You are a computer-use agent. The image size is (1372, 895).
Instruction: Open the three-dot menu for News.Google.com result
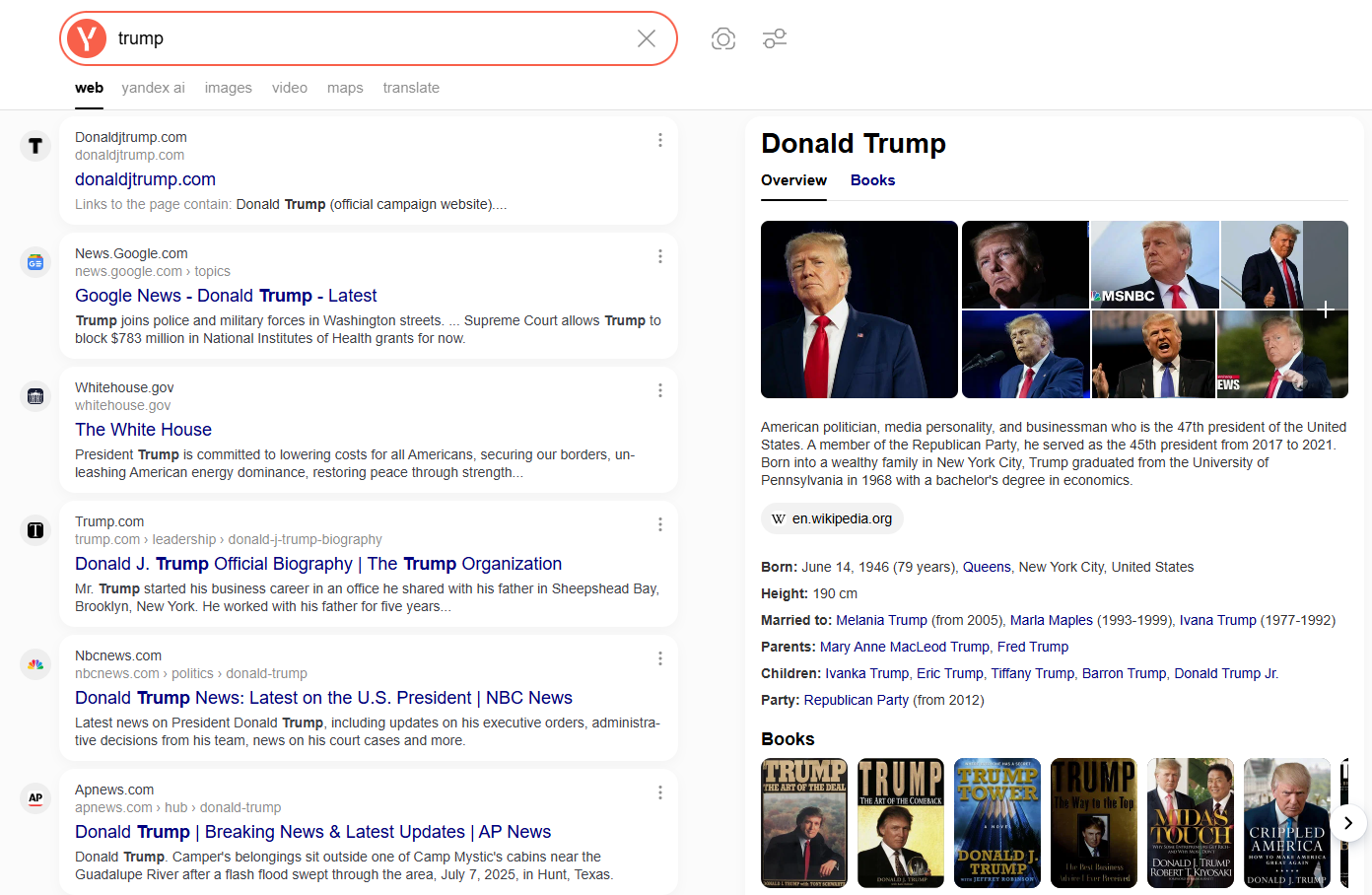(x=659, y=256)
